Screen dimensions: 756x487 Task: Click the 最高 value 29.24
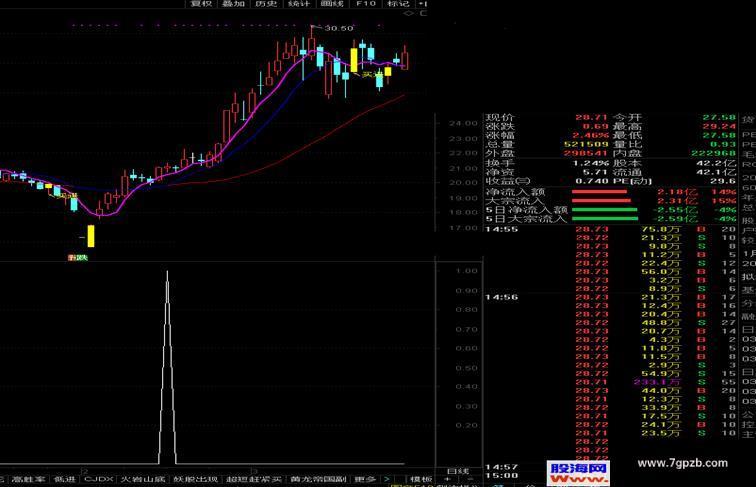[x=719, y=126]
